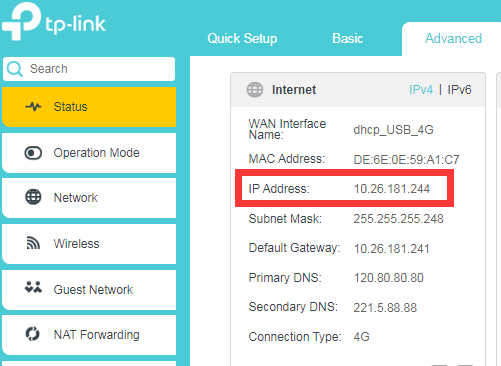Click the search magnifier icon
This screenshot has height=366, width=501.
15,69
